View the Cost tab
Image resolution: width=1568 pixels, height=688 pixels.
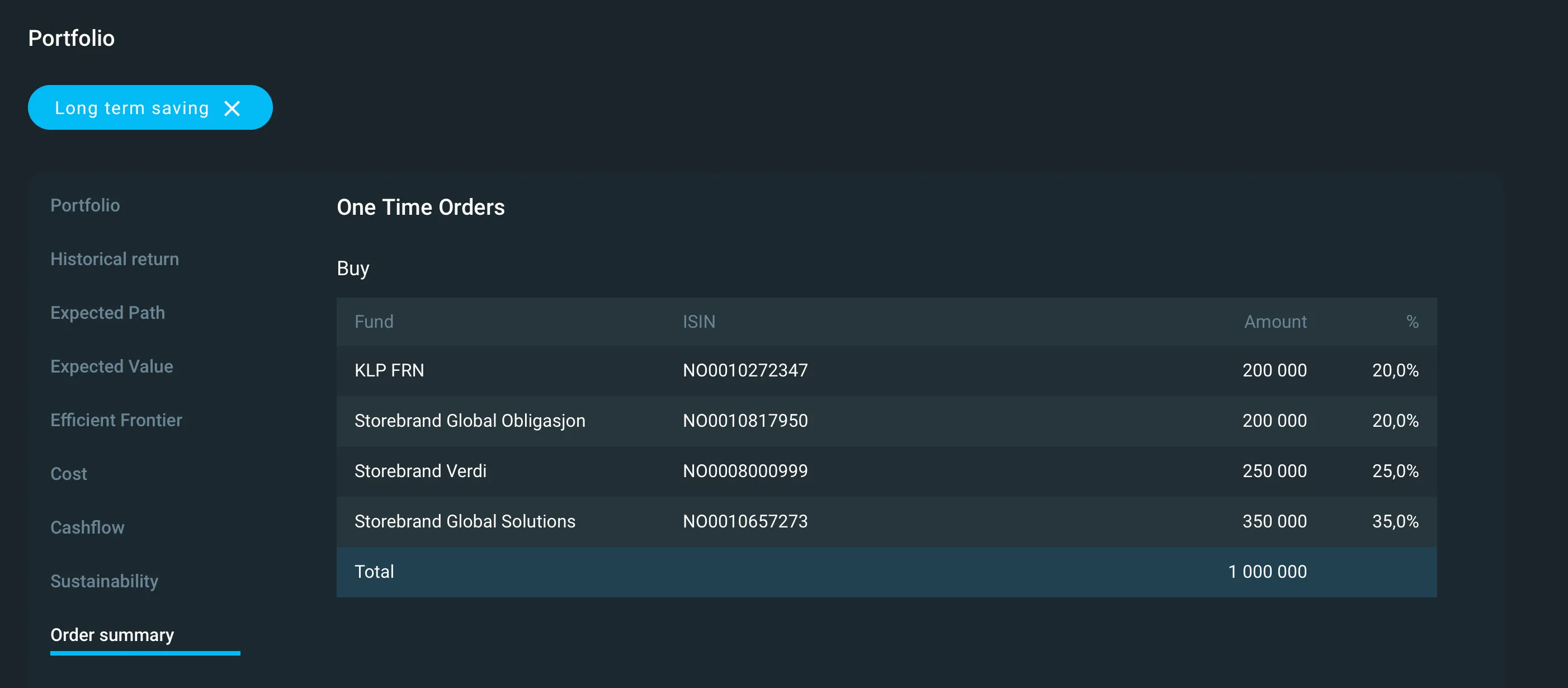[69, 474]
